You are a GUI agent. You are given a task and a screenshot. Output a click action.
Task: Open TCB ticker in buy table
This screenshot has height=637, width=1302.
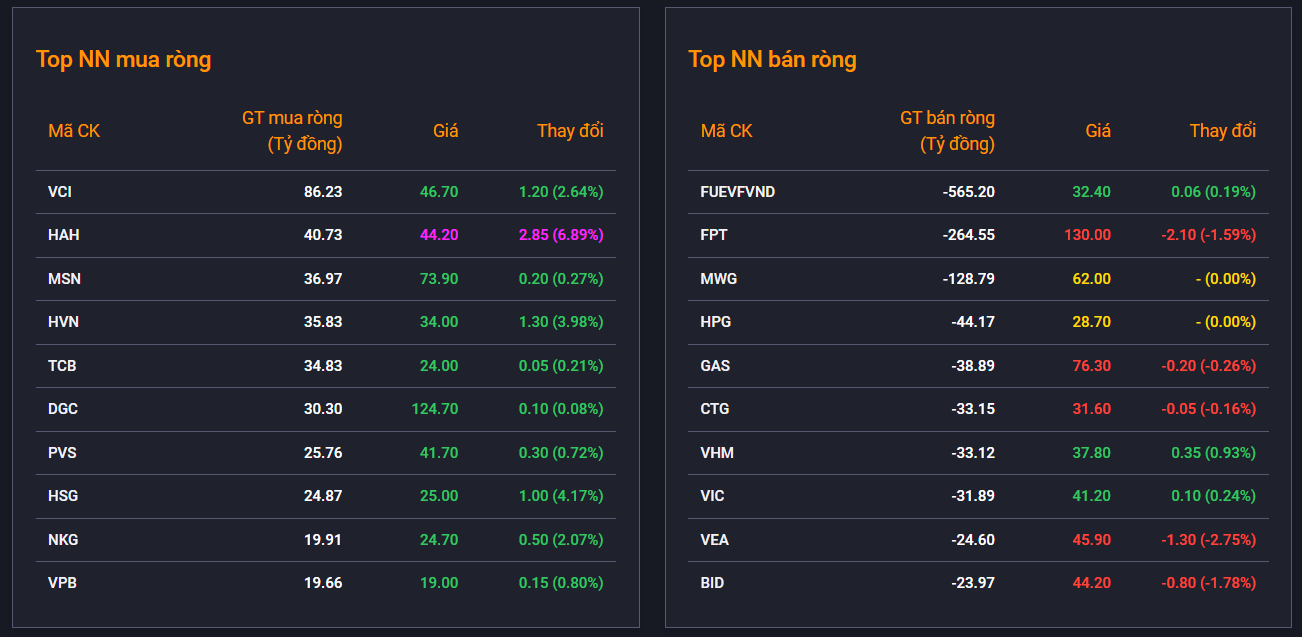[62, 366]
